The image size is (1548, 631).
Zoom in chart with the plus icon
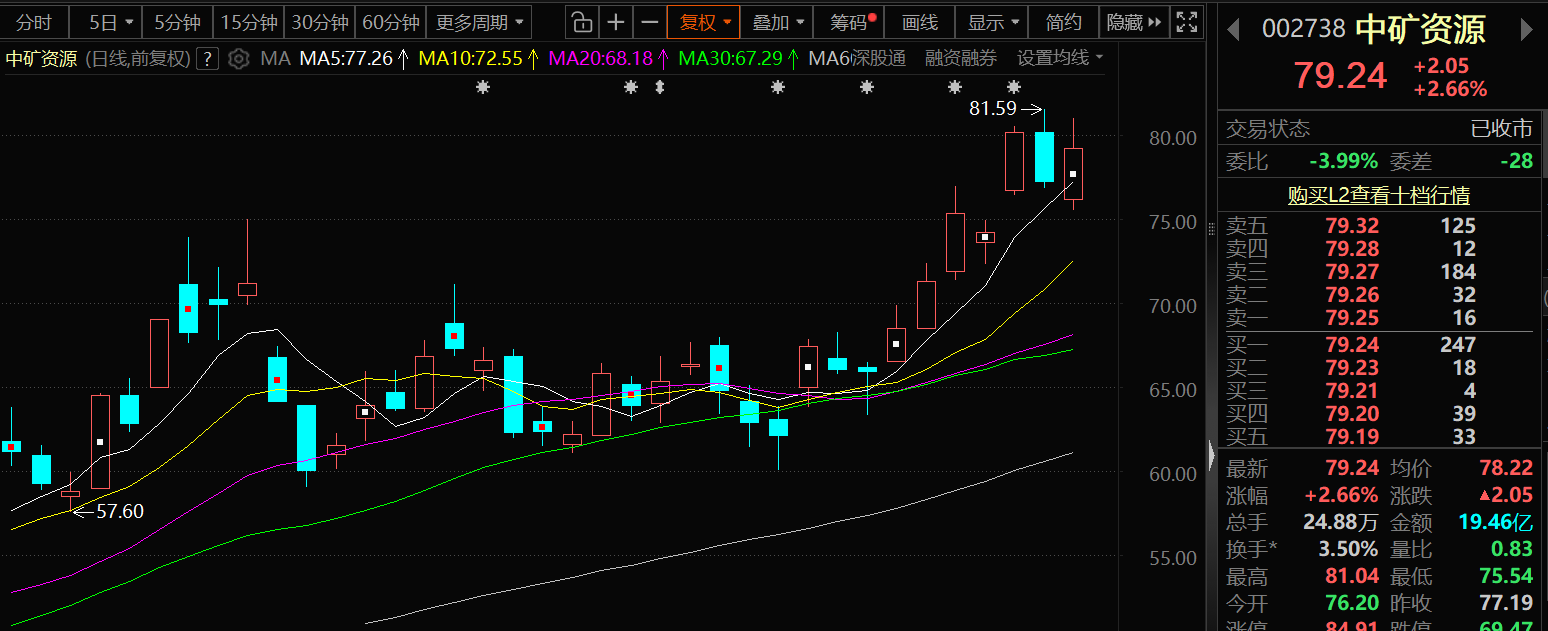point(616,22)
